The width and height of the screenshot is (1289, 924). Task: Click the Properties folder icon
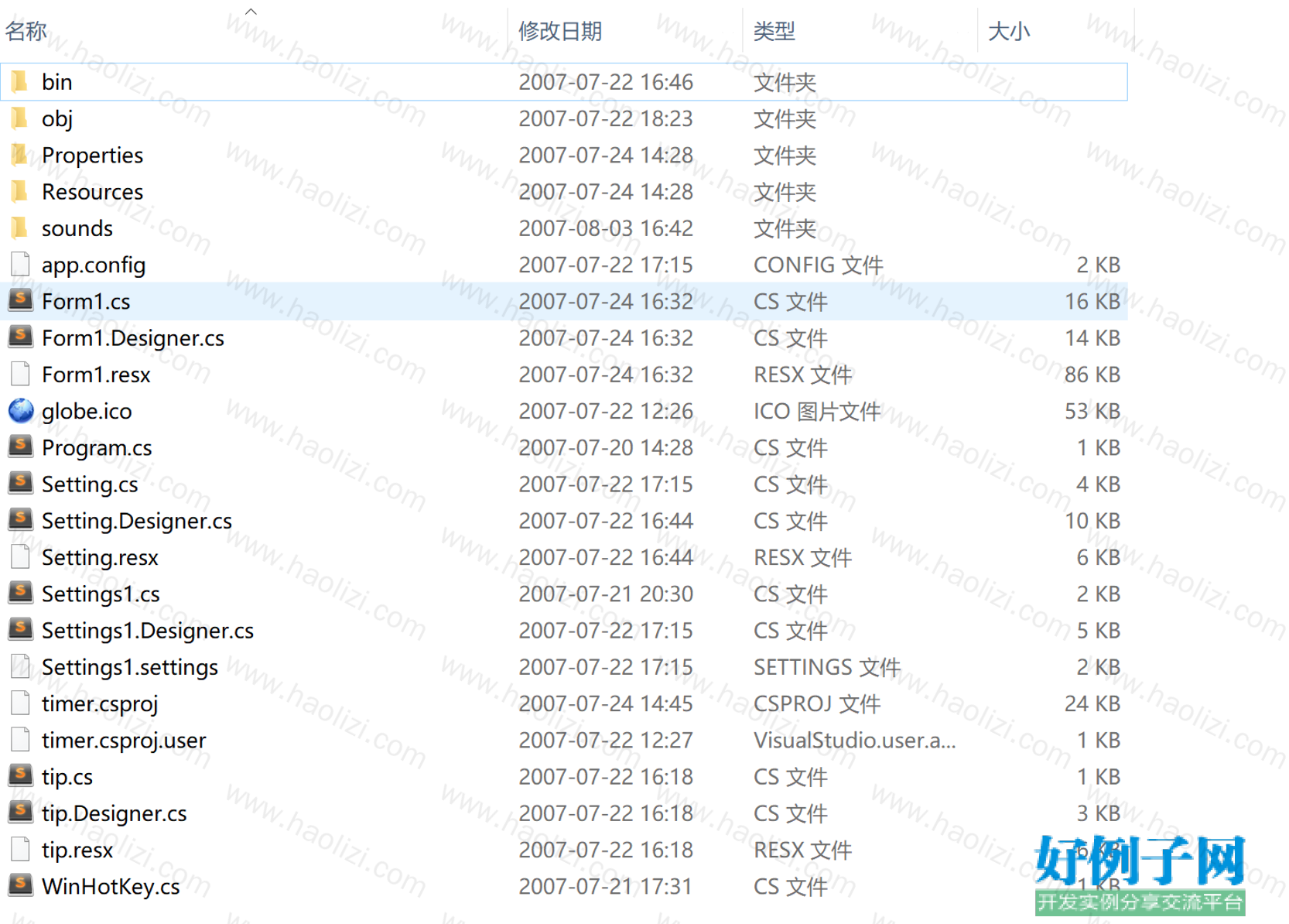point(20,155)
